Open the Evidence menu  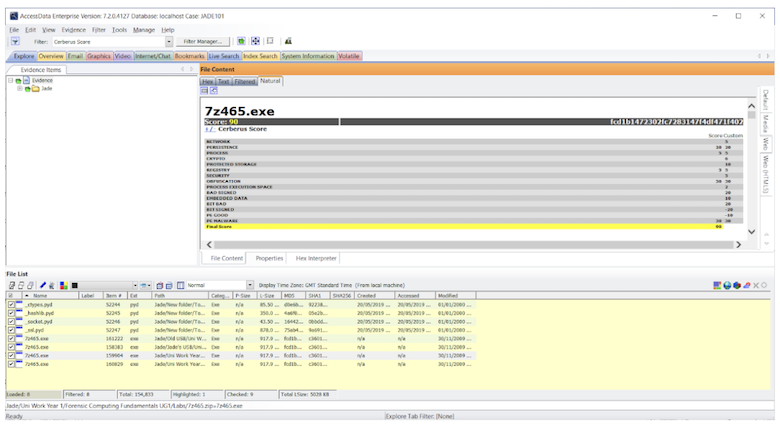tap(74, 30)
